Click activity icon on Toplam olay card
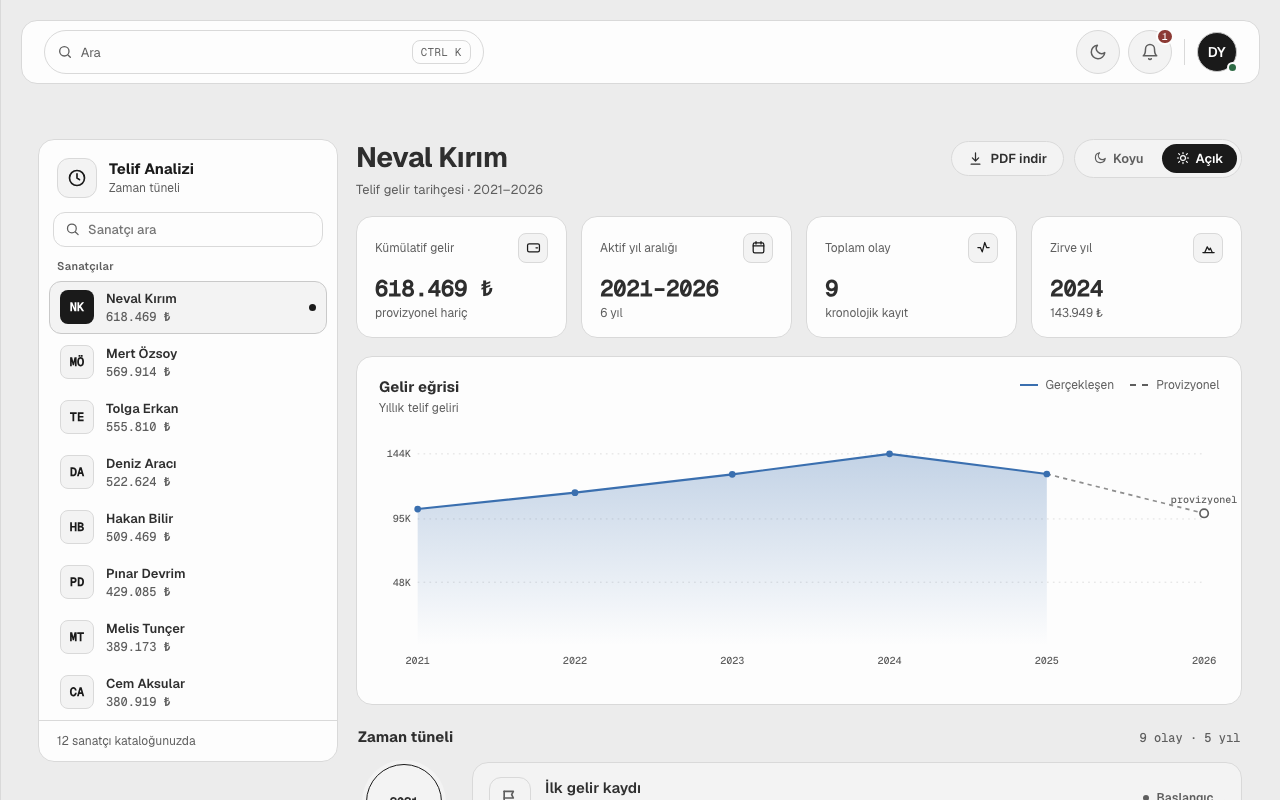Image resolution: width=1280 pixels, height=800 pixels. [x=983, y=248]
